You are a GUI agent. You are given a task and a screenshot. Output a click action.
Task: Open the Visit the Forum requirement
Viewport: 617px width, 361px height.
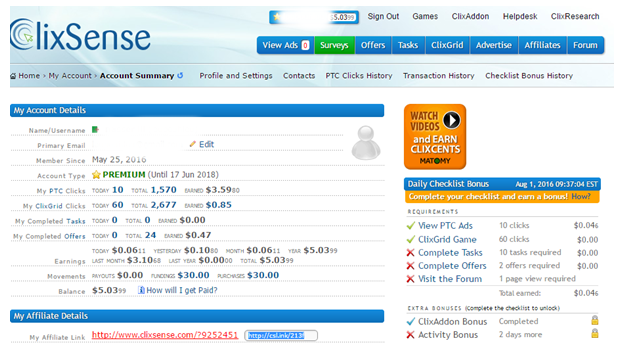pos(450,279)
